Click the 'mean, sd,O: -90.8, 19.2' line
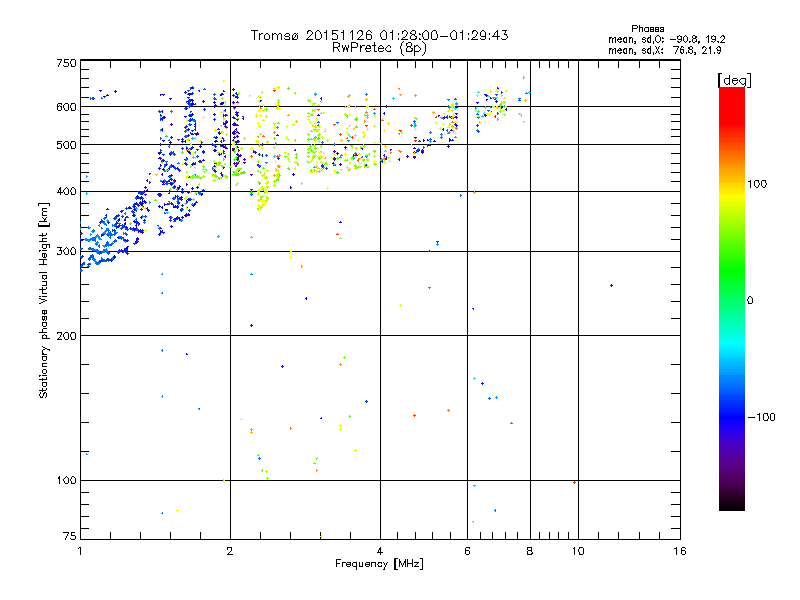The height and width of the screenshot is (600, 800). (x=667, y=39)
